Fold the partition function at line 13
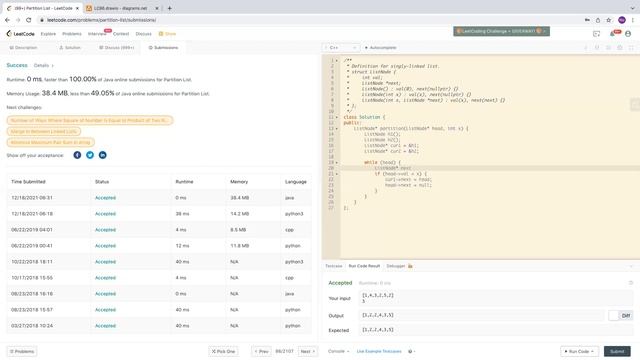 pyautogui.click(x=337, y=129)
